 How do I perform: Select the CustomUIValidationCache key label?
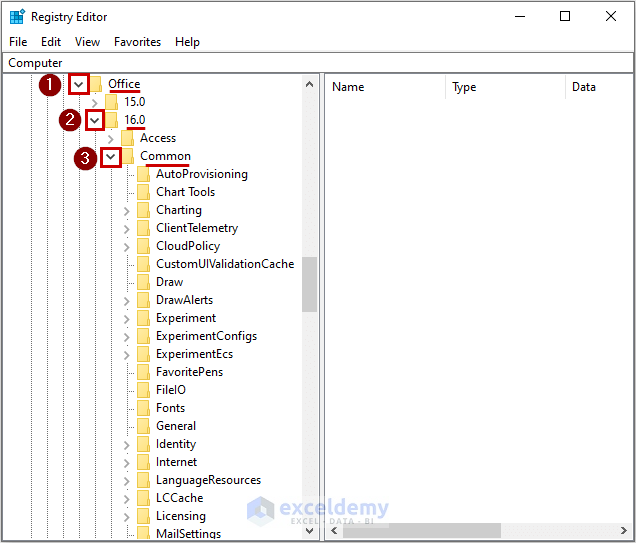225,264
